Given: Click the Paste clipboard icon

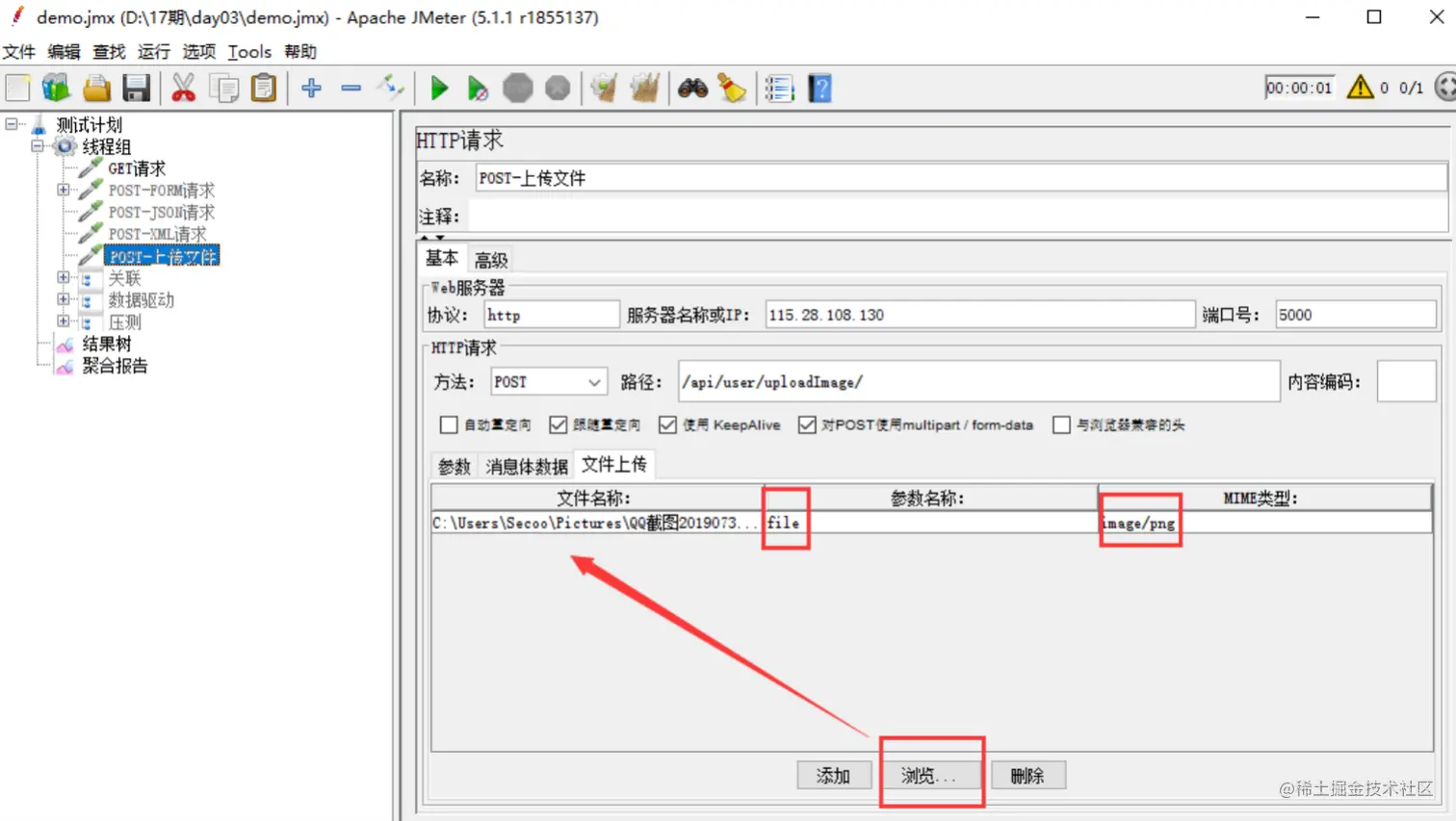Looking at the screenshot, I should point(263,89).
